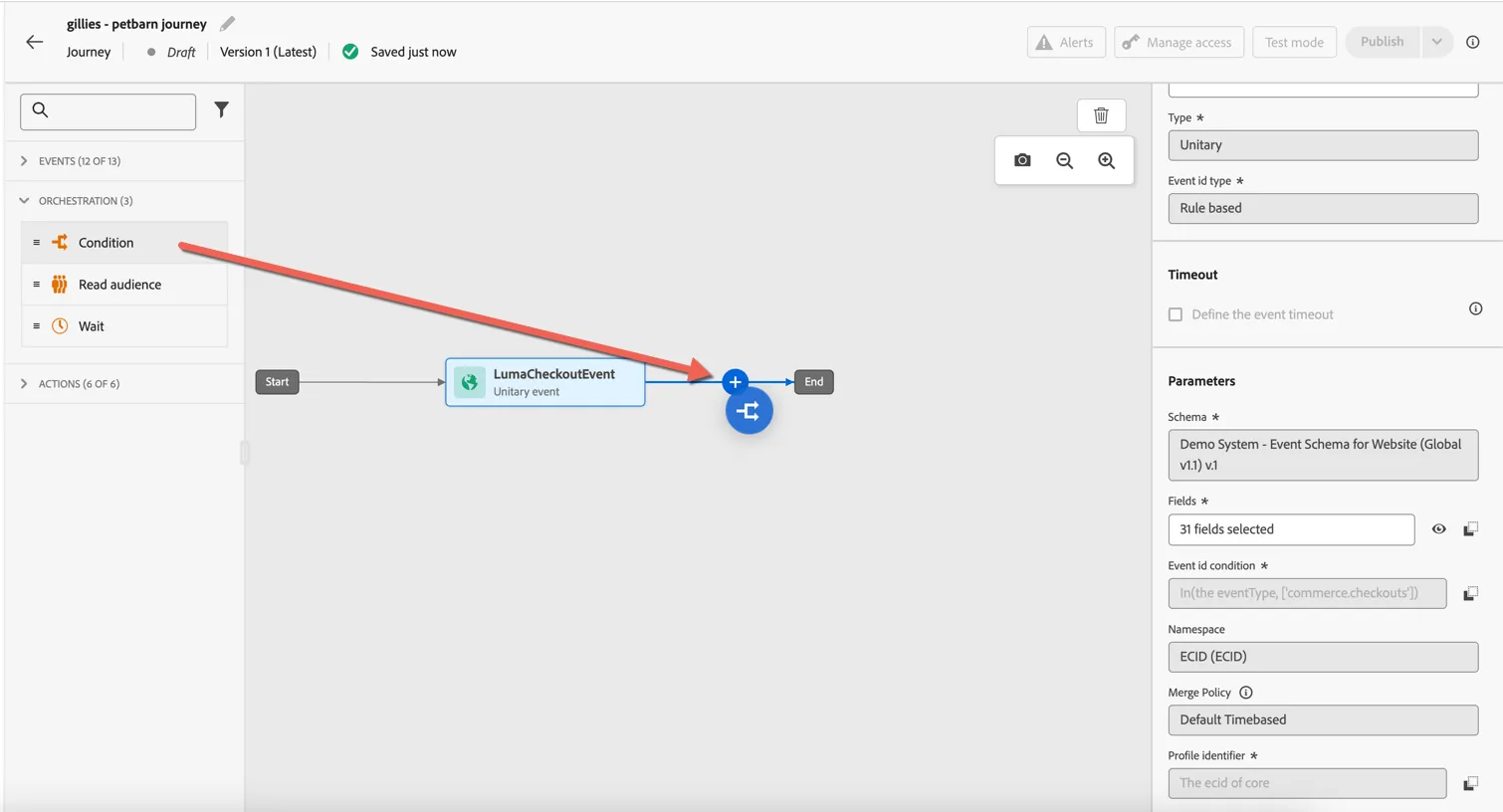The image size is (1503, 812).
Task: Delete the selected node with trash icon
Action: pyautogui.click(x=1101, y=115)
